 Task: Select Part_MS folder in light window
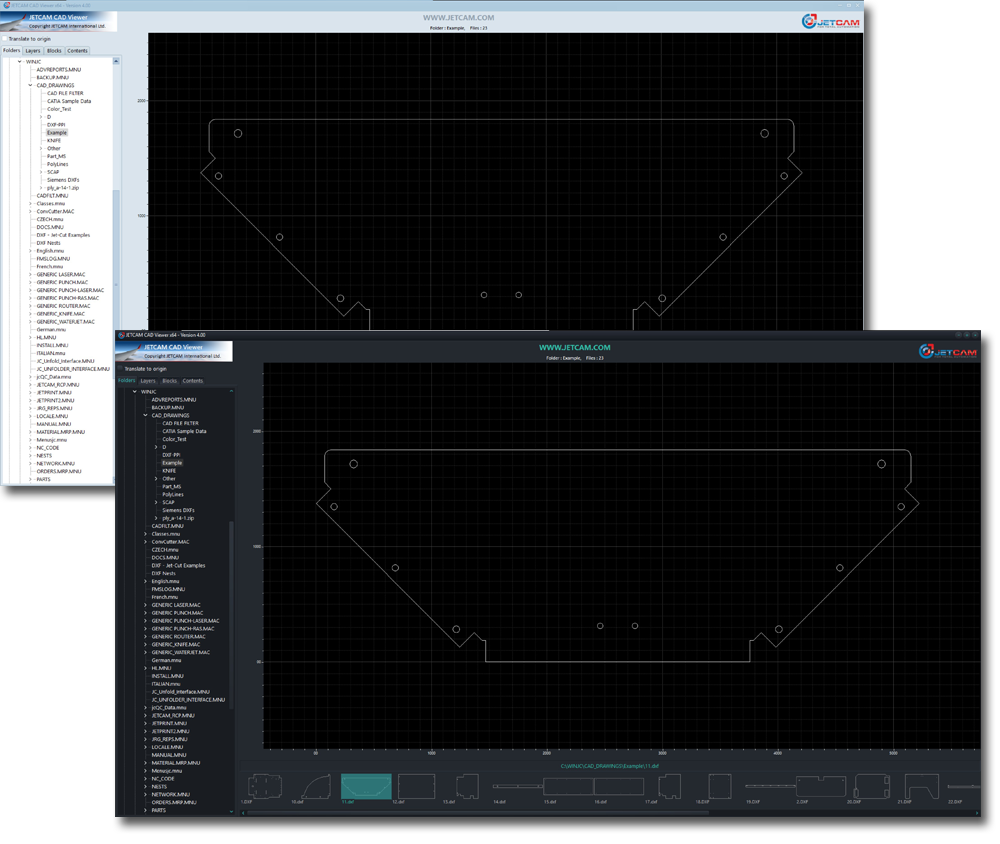point(56,156)
